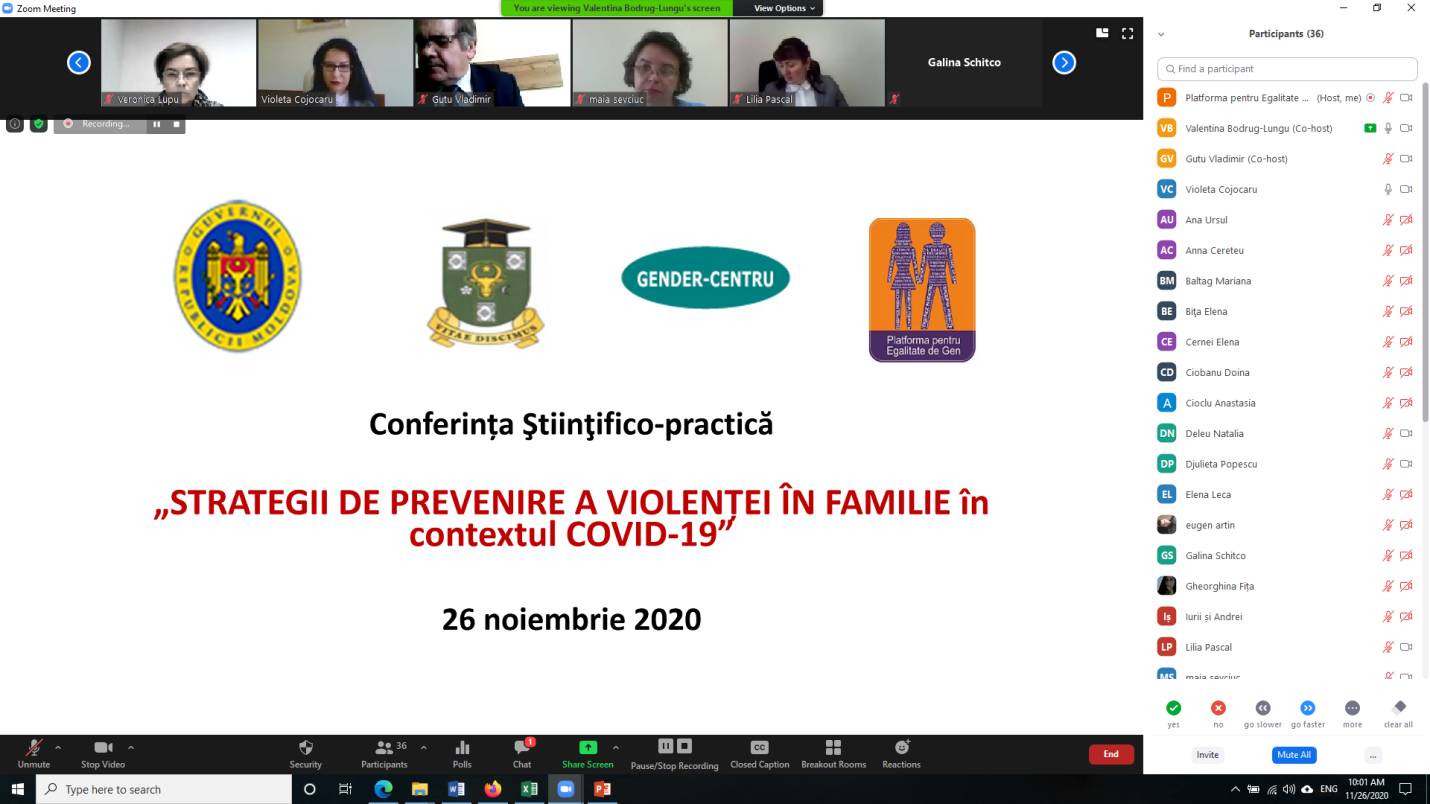Open PowerPoint from the Windows taskbar
This screenshot has width=1430, height=804.
point(602,789)
